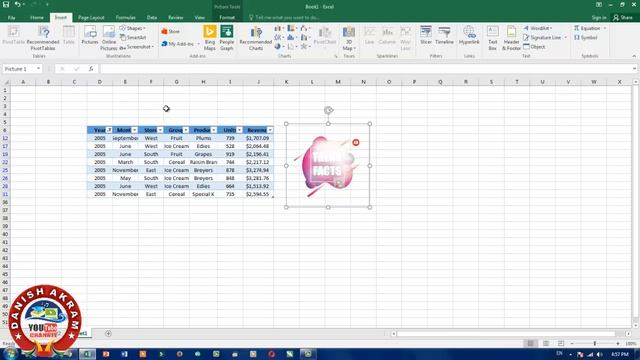Screen dimensions: 640x360
Task: Open the Symbol dialog
Action: (x=586, y=38)
